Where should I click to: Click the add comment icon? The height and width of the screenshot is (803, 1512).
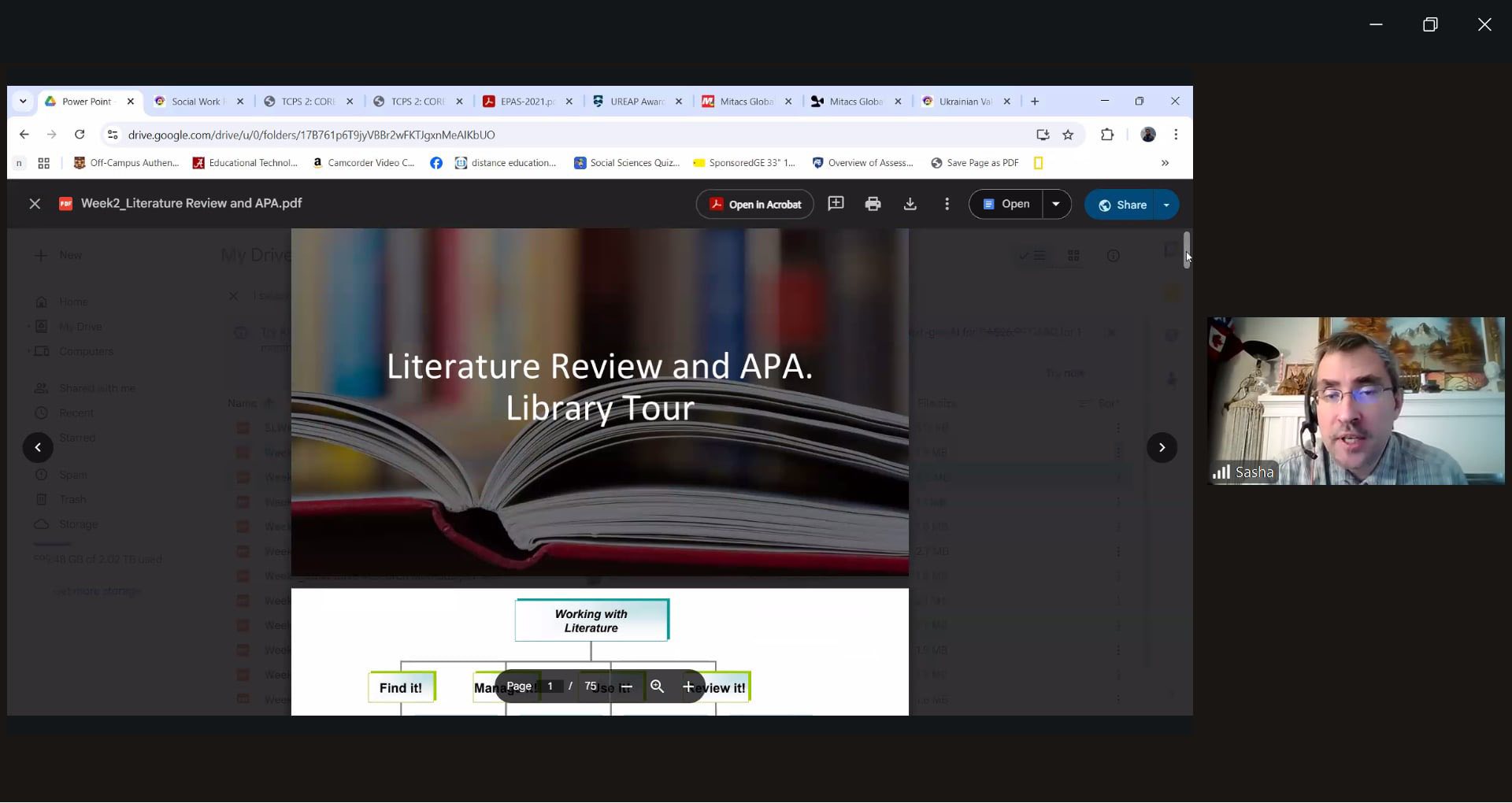[x=836, y=204]
